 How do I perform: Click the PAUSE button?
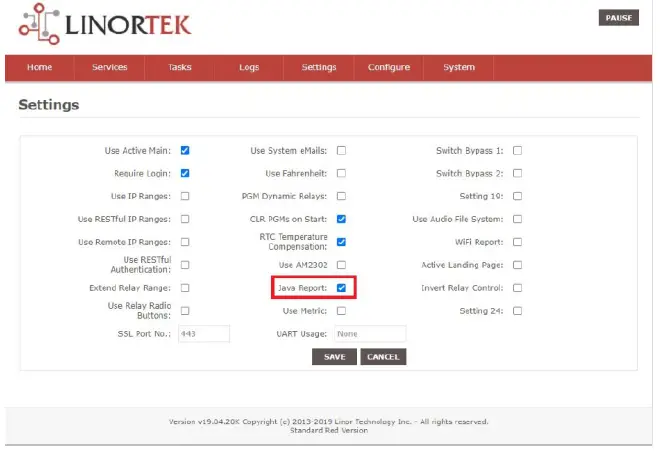618,18
